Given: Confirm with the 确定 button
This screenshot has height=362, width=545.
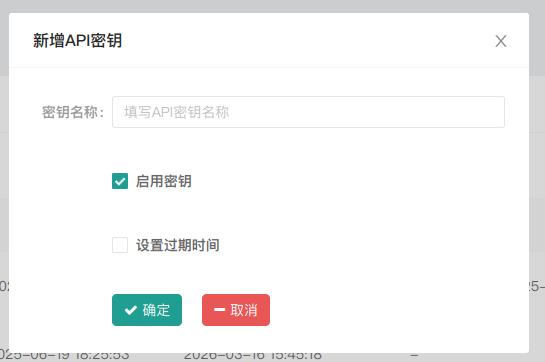Looking at the screenshot, I should coord(147,310).
